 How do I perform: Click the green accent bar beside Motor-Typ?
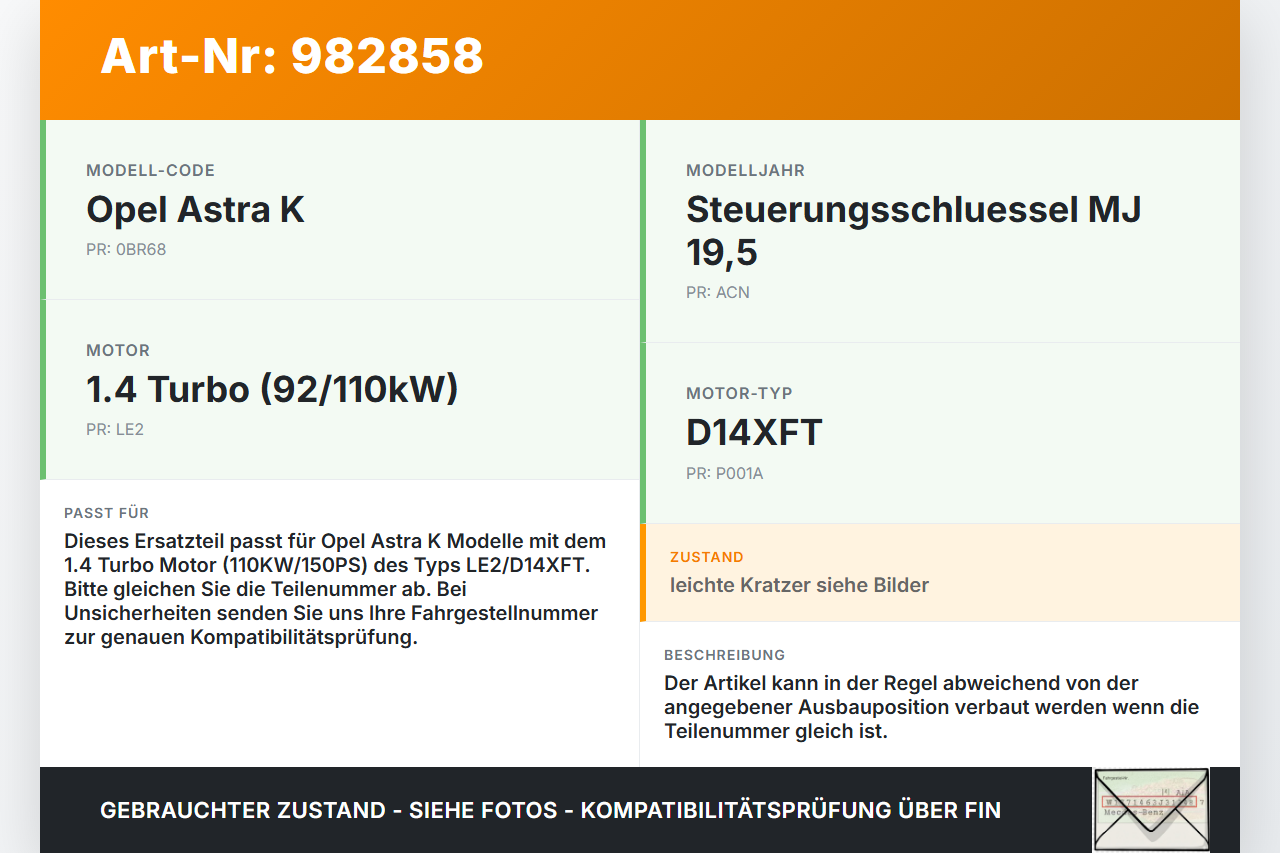pyautogui.click(x=644, y=432)
